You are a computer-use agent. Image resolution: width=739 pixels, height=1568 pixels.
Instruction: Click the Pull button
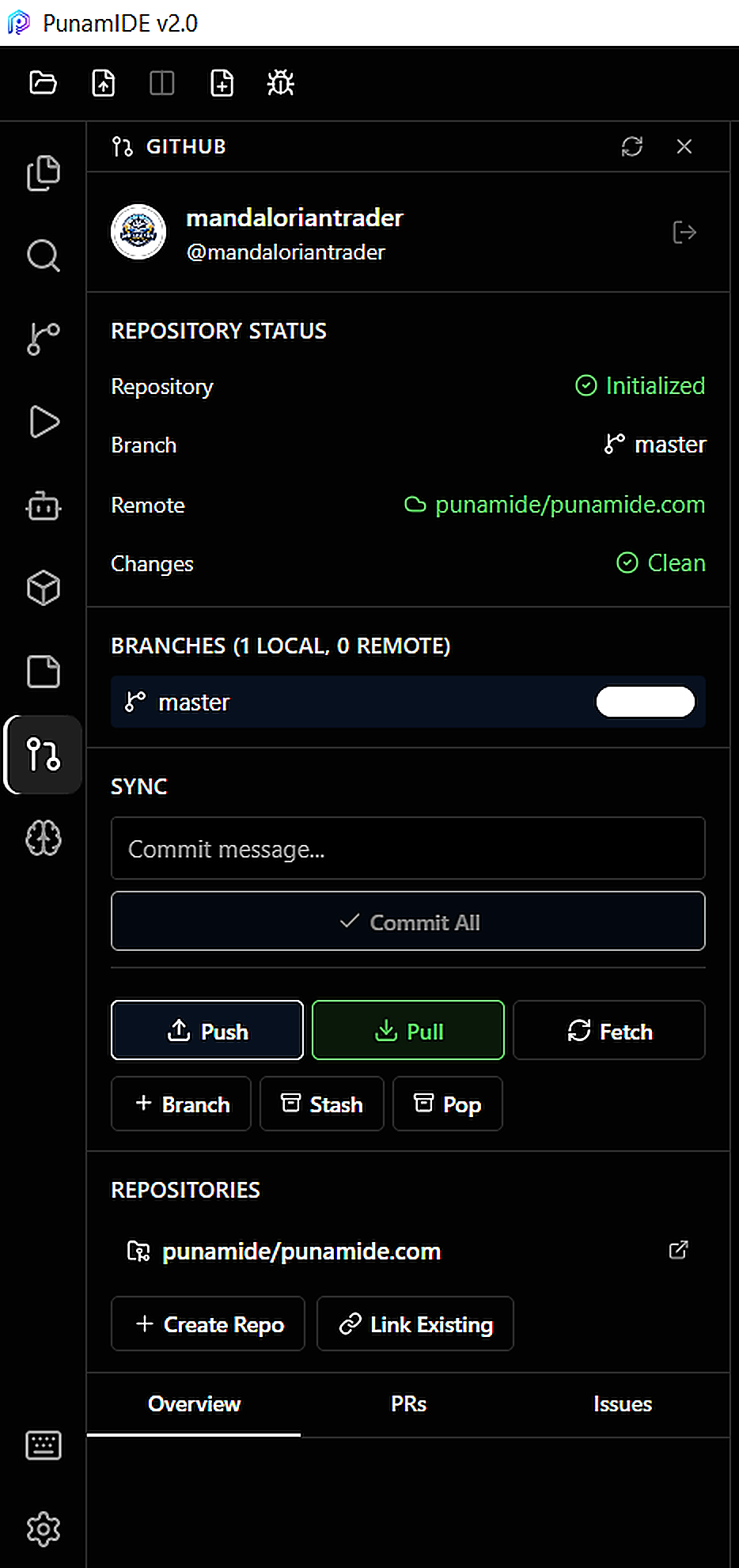(x=408, y=1031)
